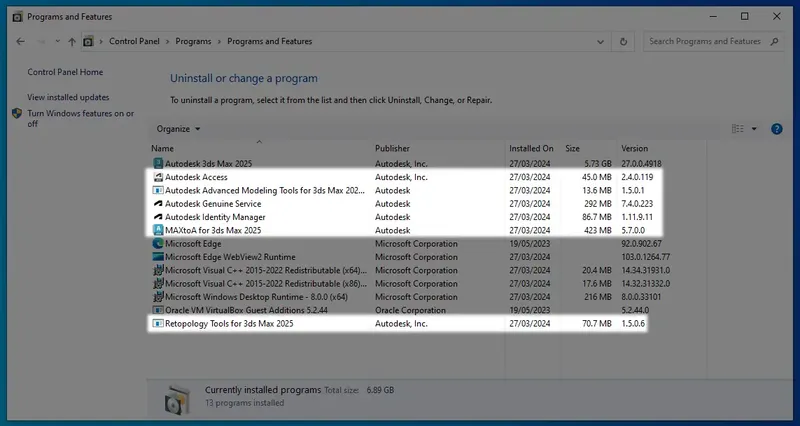This screenshot has width=800, height=426.
Task: Click the MAXtoA for 3ds Max icon
Action: (158, 230)
